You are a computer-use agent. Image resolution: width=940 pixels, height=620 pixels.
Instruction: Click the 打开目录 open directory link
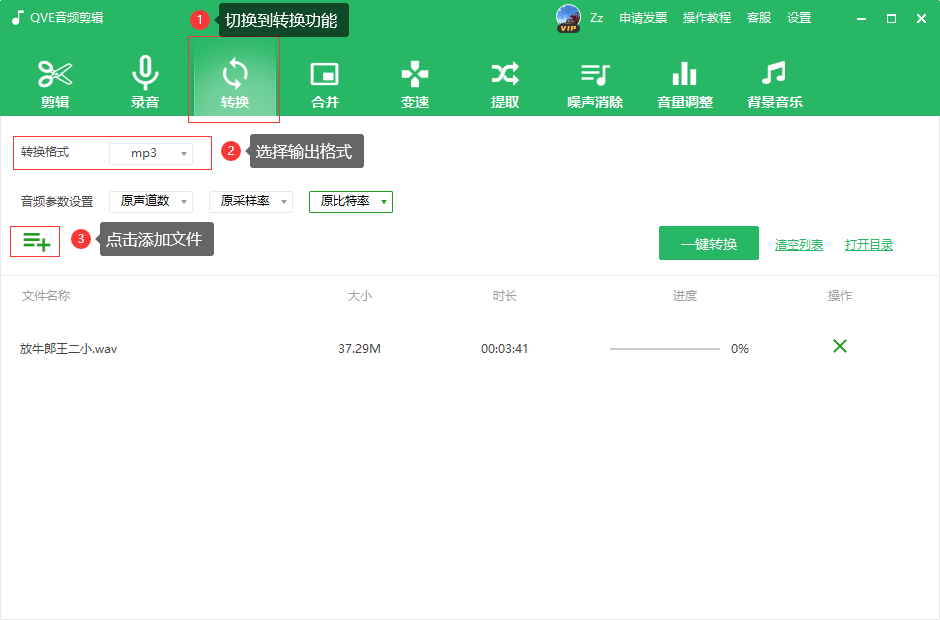(869, 243)
